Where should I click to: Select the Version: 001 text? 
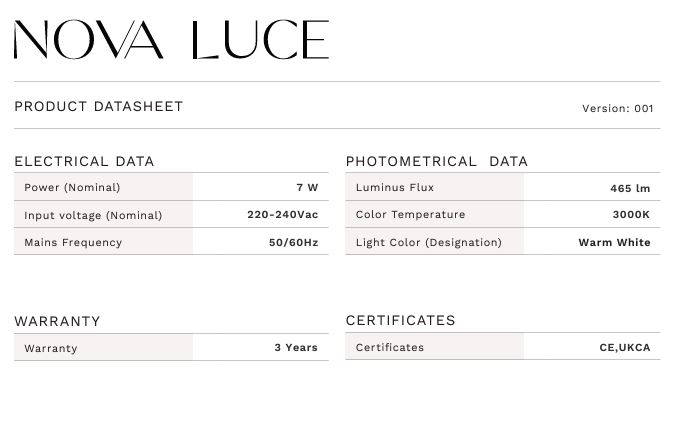point(617,108)
